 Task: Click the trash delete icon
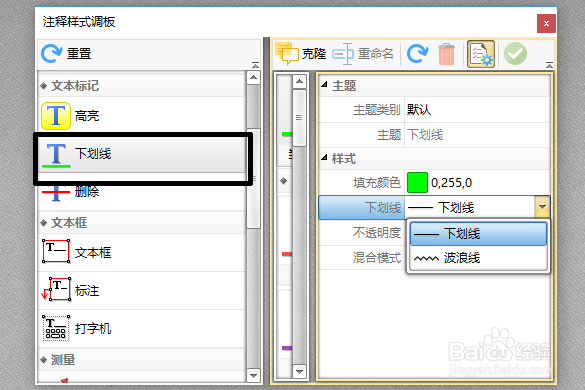[446, 54]
